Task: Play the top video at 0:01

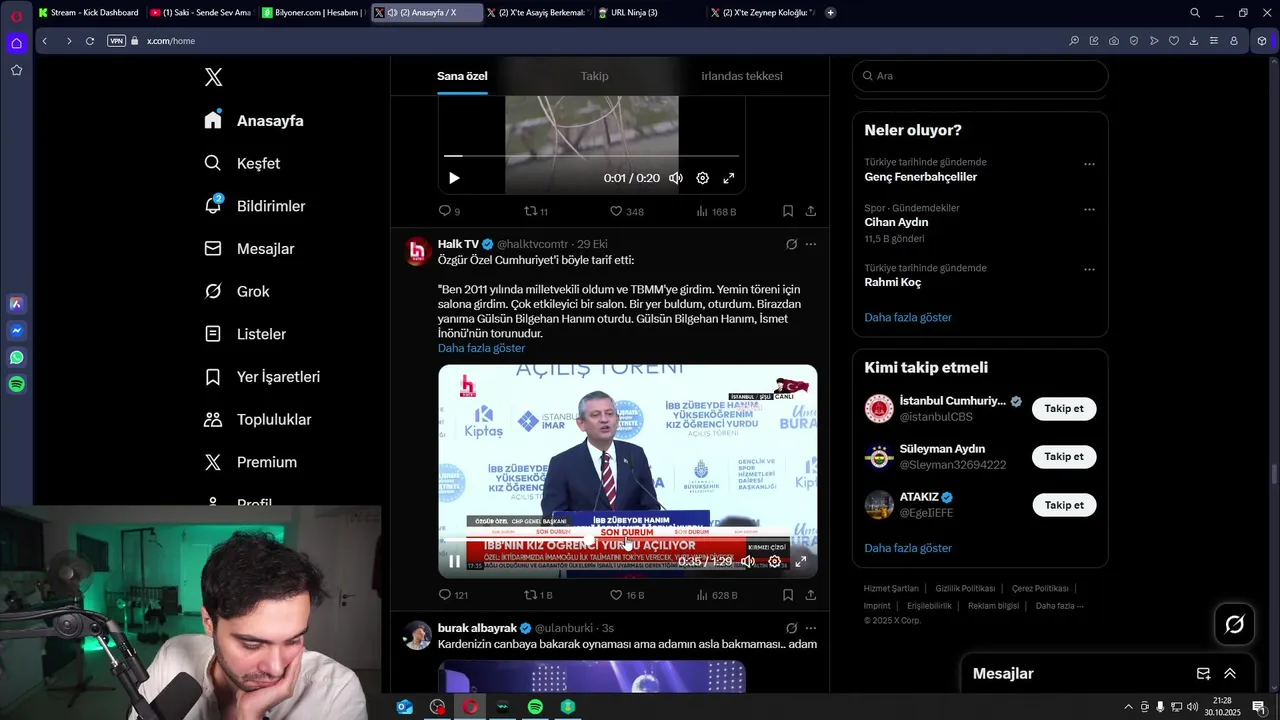Action: (x=454, y=178)
